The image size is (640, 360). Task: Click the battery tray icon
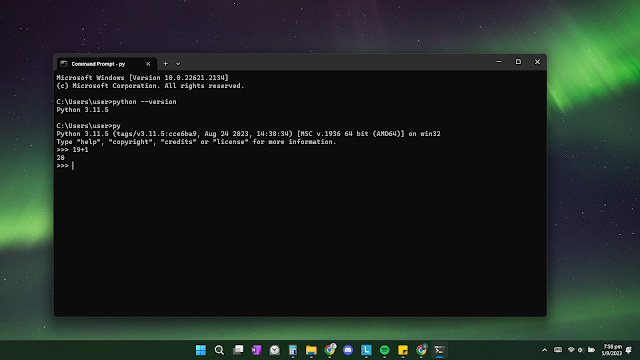click(x=591, y=350)
